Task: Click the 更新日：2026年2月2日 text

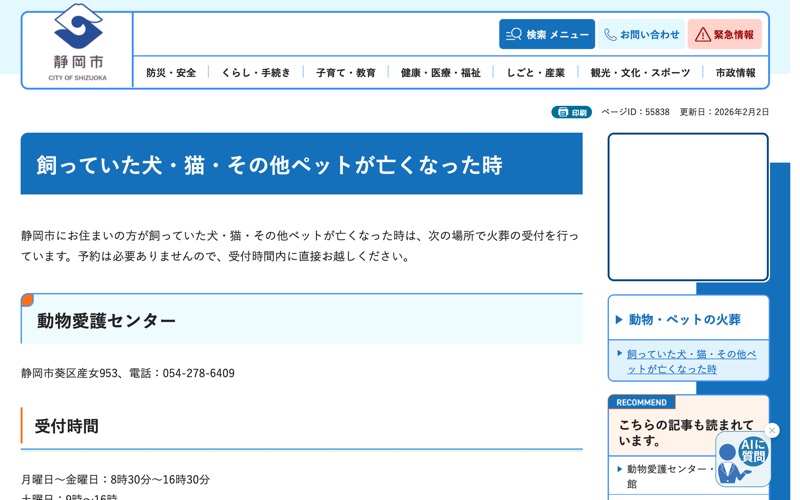Action: (724, 112)
